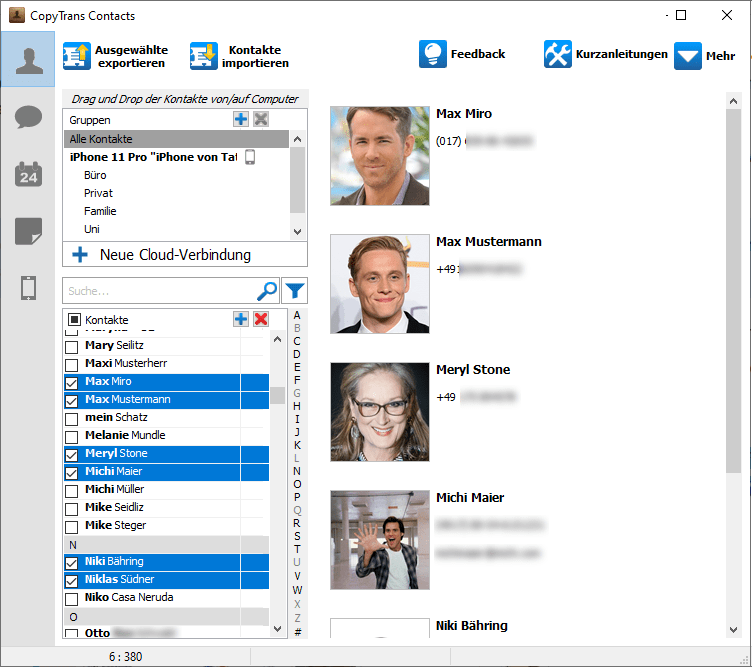Delete selected contacts with red X

coord(261,319)
